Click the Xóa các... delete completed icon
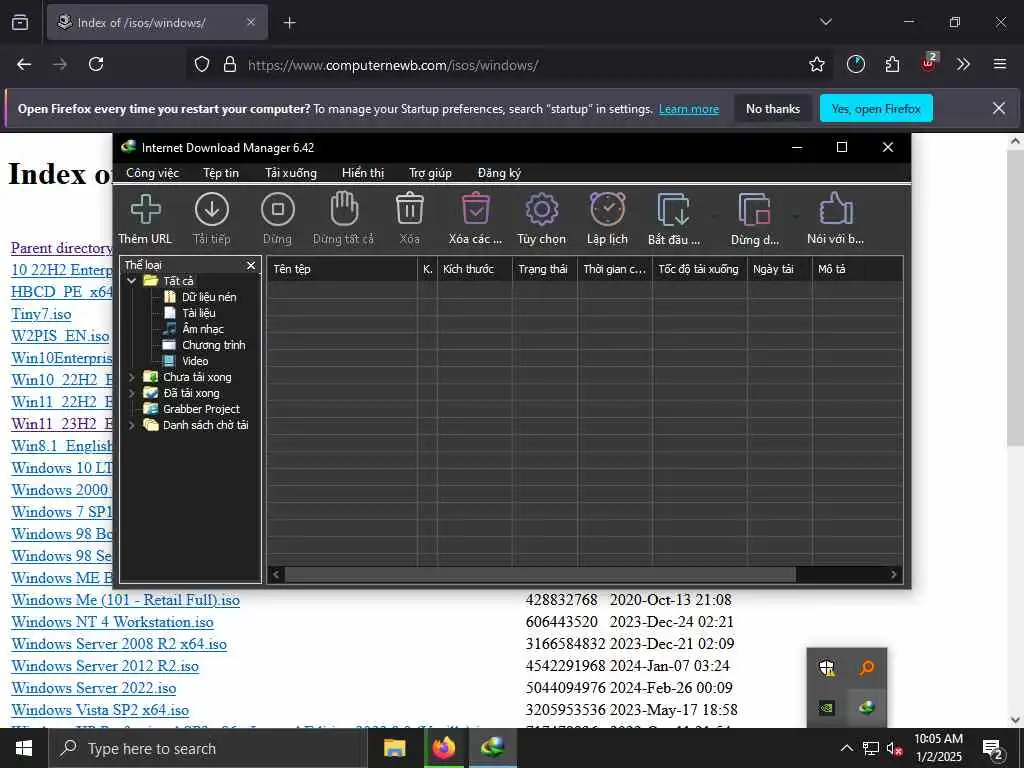Image resolution: width=1024 pixels, height=768 pixels. (x=475, y=209)
